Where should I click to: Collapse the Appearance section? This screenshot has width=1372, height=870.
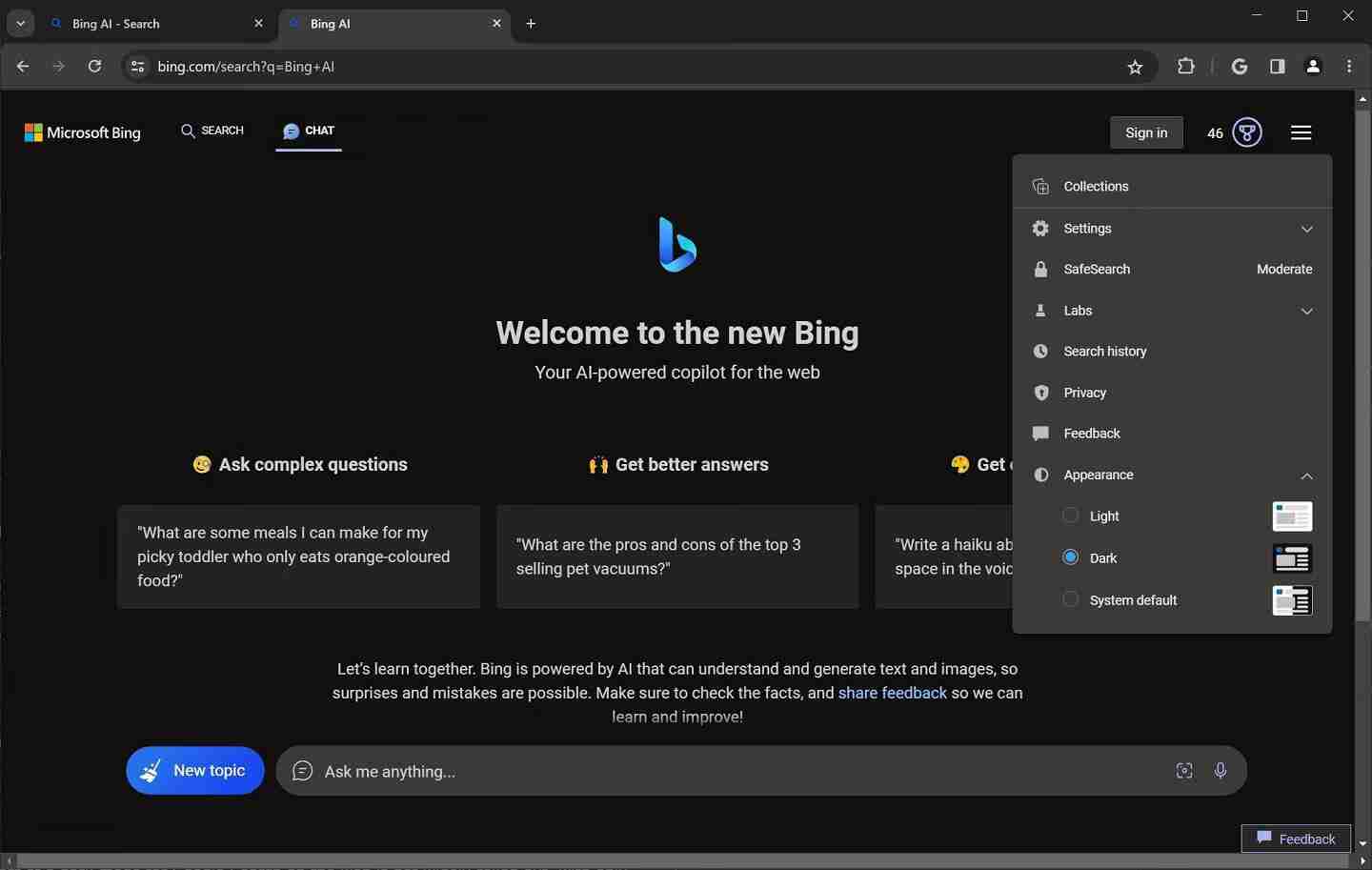(1307, 475)
